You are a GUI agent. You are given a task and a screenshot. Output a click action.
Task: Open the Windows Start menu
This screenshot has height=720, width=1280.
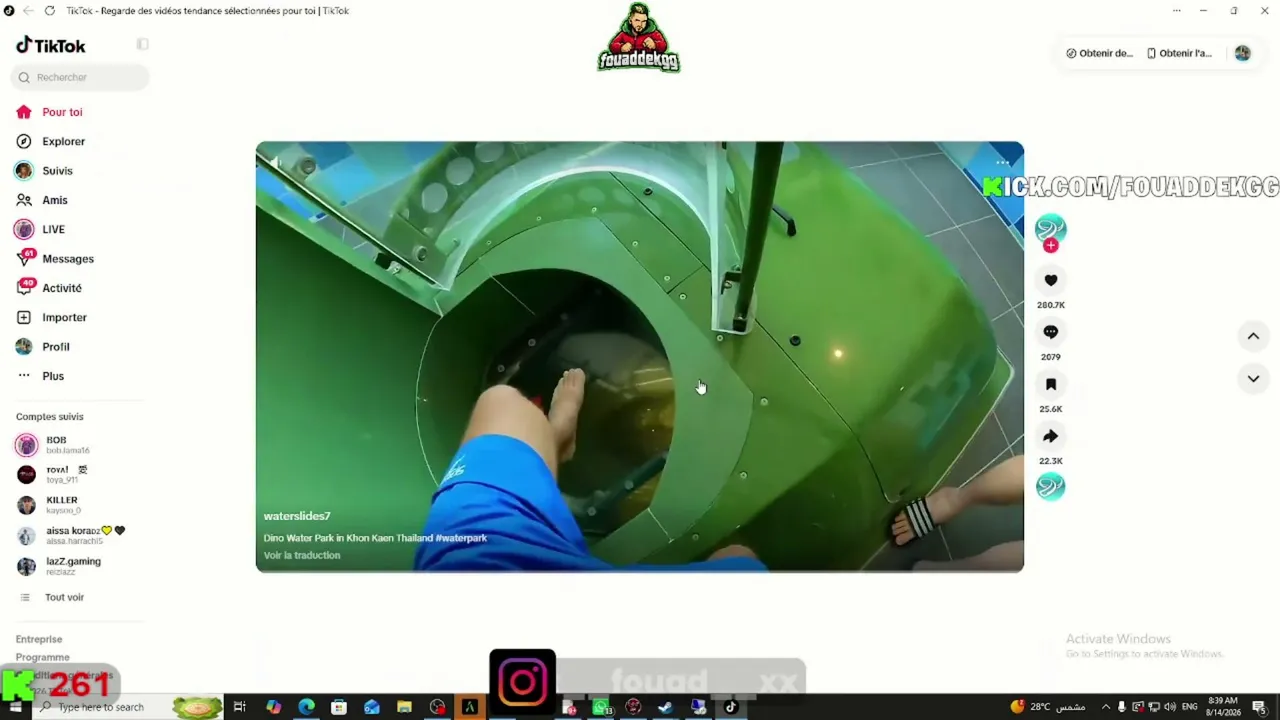pos(15,707)
